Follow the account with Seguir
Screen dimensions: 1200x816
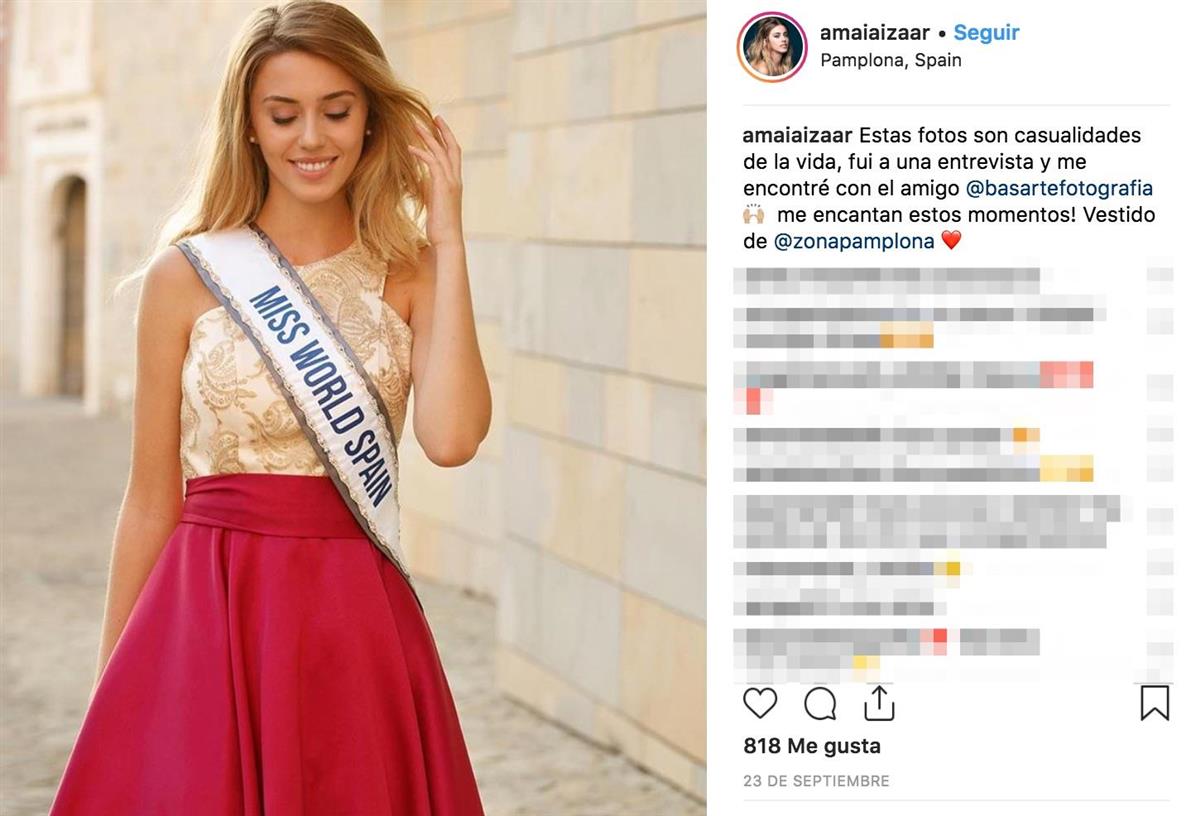point(986,32)
